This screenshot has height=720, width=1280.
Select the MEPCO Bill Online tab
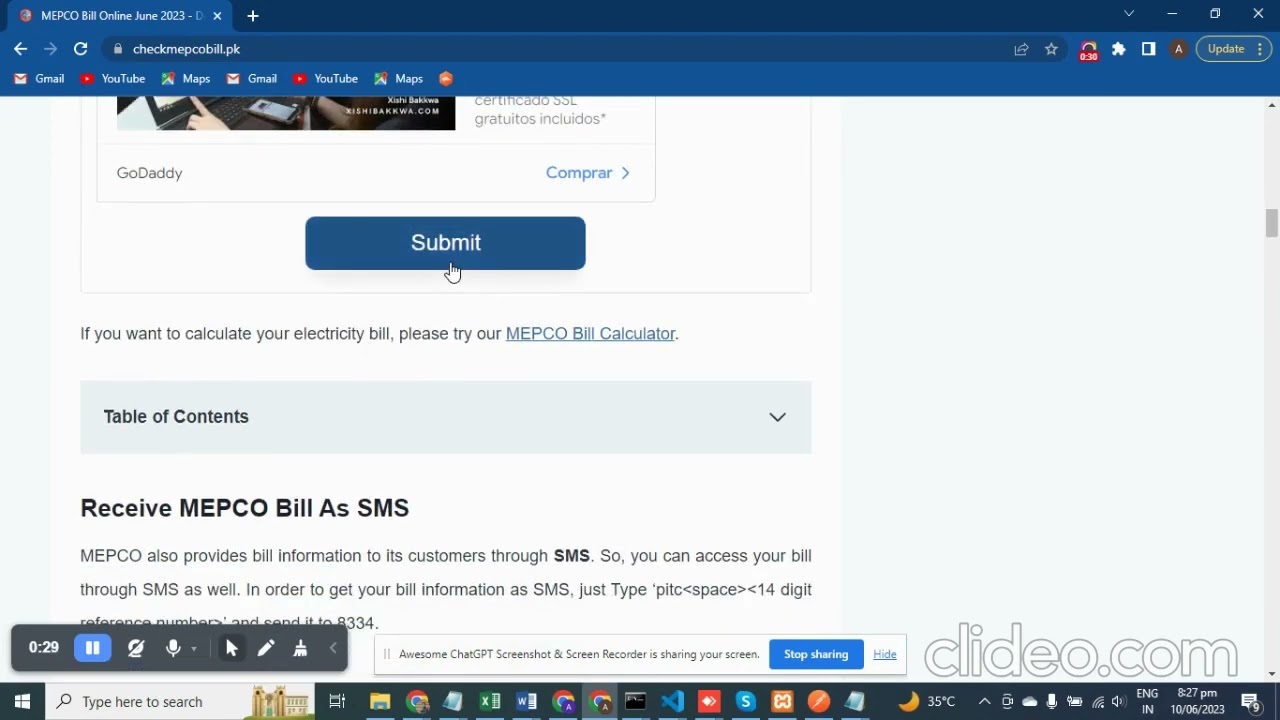(x=118, y=16)
